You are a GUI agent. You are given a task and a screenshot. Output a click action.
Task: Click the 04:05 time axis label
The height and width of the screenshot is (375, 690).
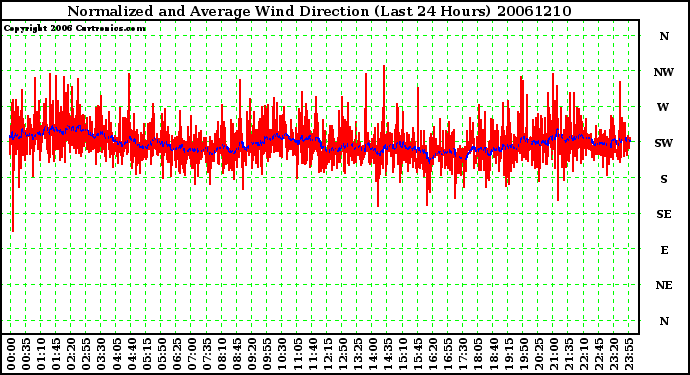pyautogui.click(x=116, y=354)
